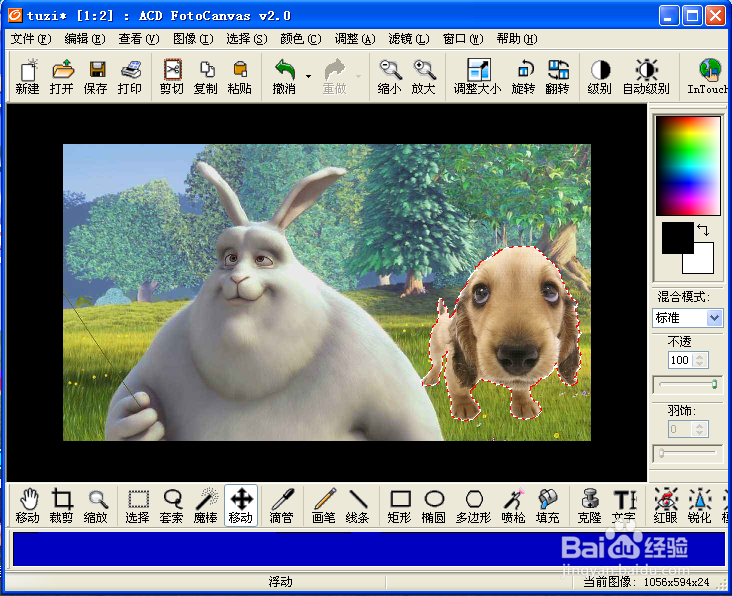Select the 矩形 rectangle tool

tap(400, 506)
